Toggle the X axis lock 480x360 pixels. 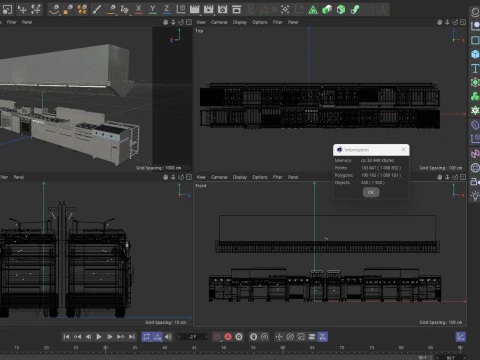[x=139, y=9]
